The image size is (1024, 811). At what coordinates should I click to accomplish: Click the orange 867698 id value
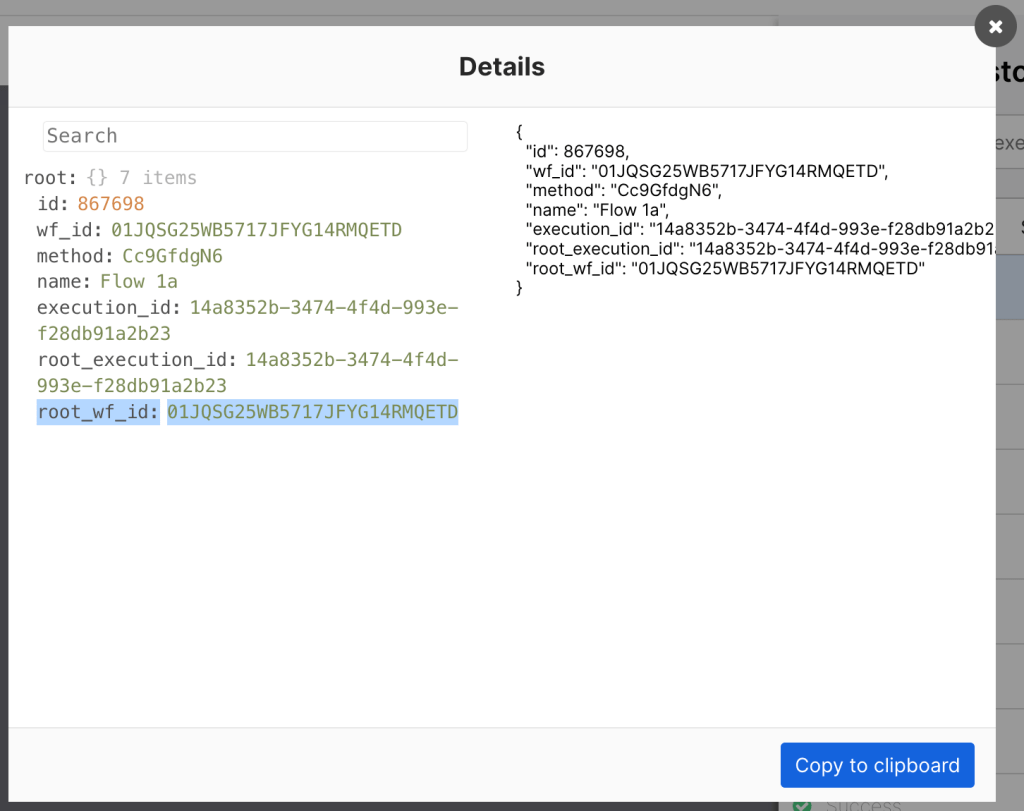tap(111, 204)
